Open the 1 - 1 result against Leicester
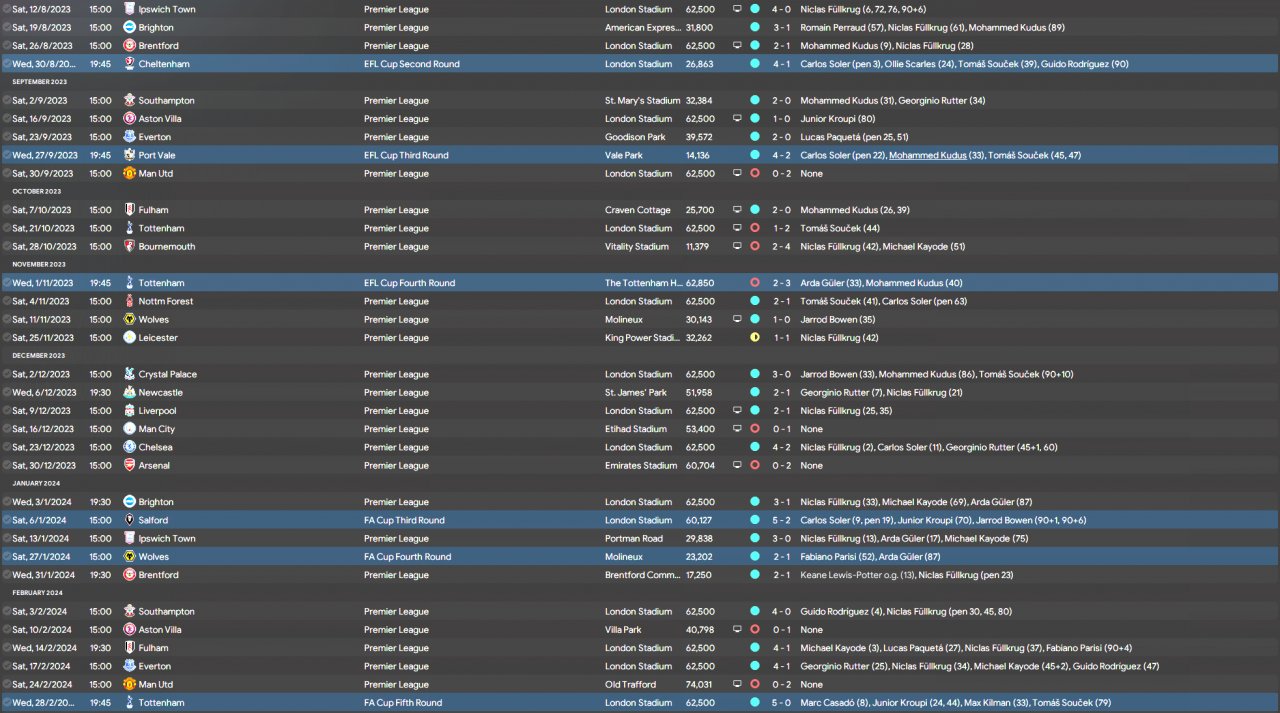Screen dimensions: 1280x713 pyautogui.click(x=781, y=338)
